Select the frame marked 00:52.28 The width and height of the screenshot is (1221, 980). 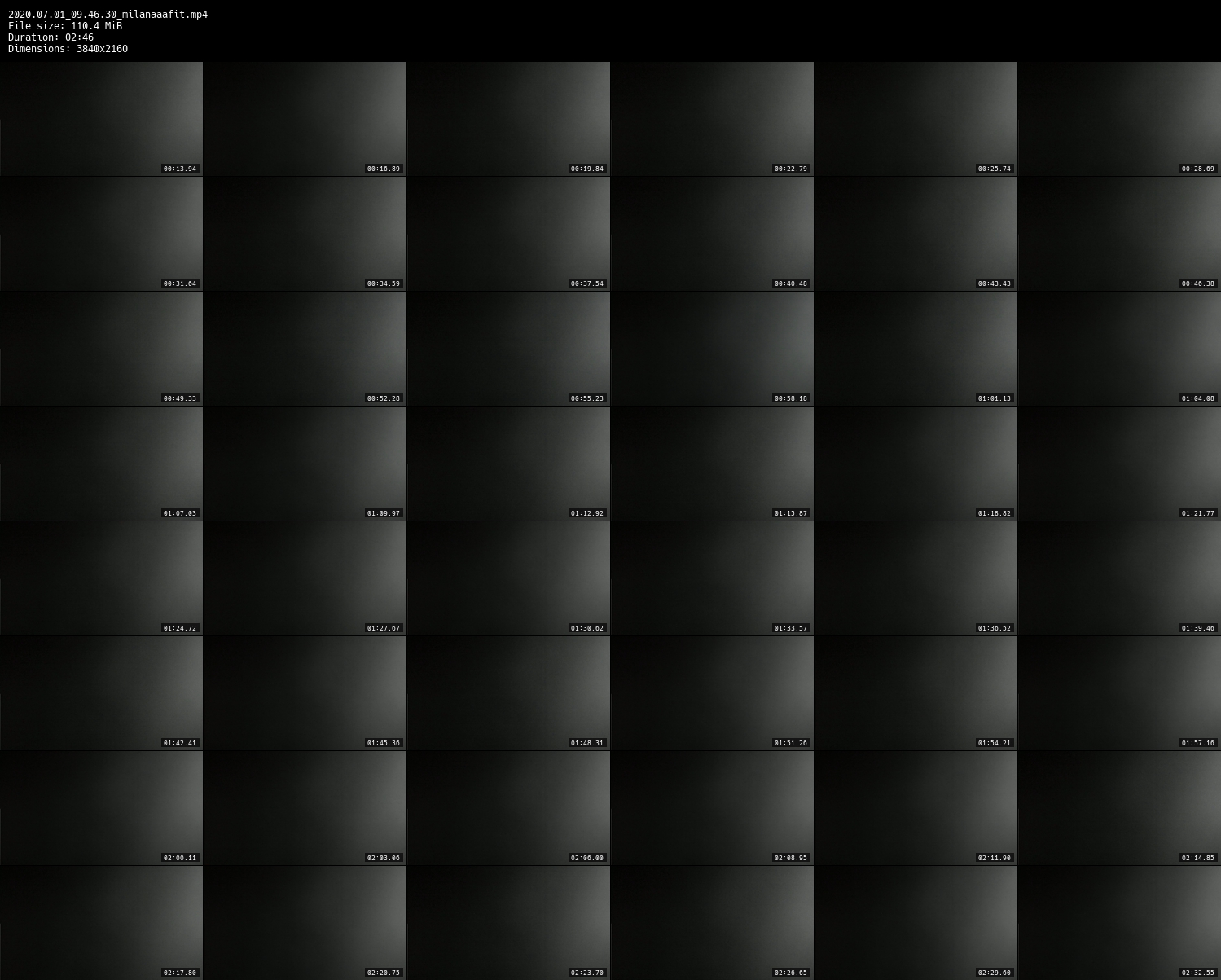click(305, 349)
